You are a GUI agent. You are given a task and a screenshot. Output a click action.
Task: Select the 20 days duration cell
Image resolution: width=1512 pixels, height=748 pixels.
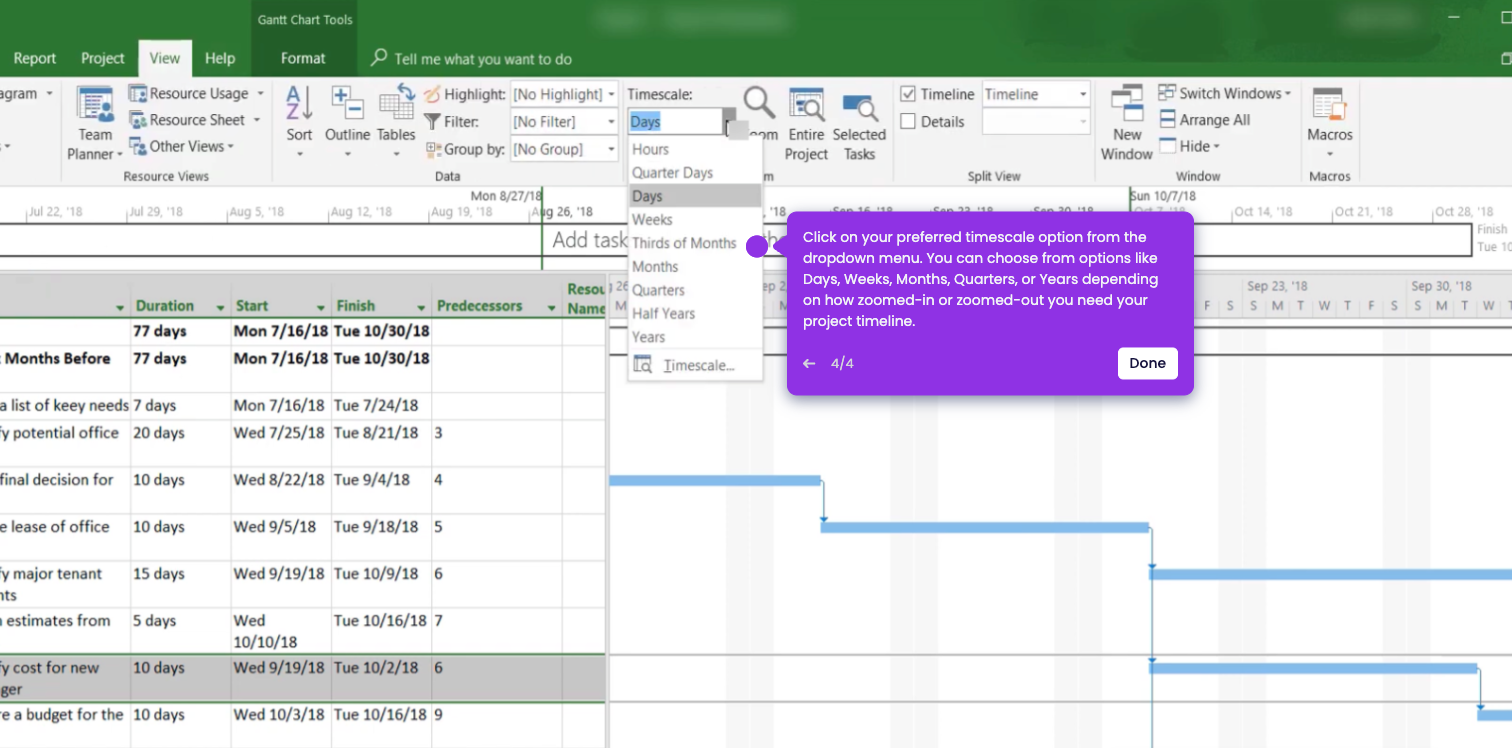point(181,443)
